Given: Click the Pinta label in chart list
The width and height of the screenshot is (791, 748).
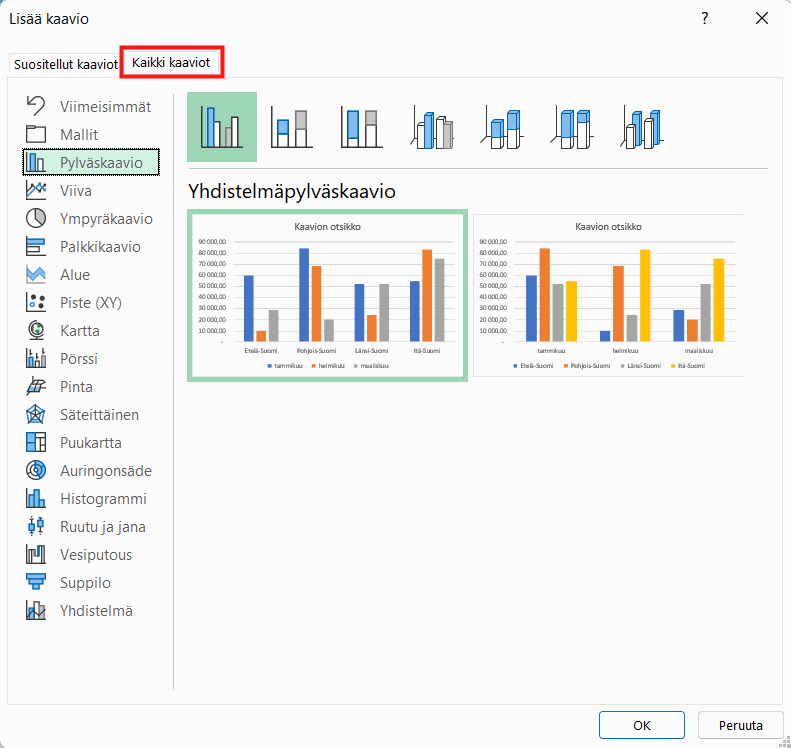Looking at the screenshot, I should (76, 386).
